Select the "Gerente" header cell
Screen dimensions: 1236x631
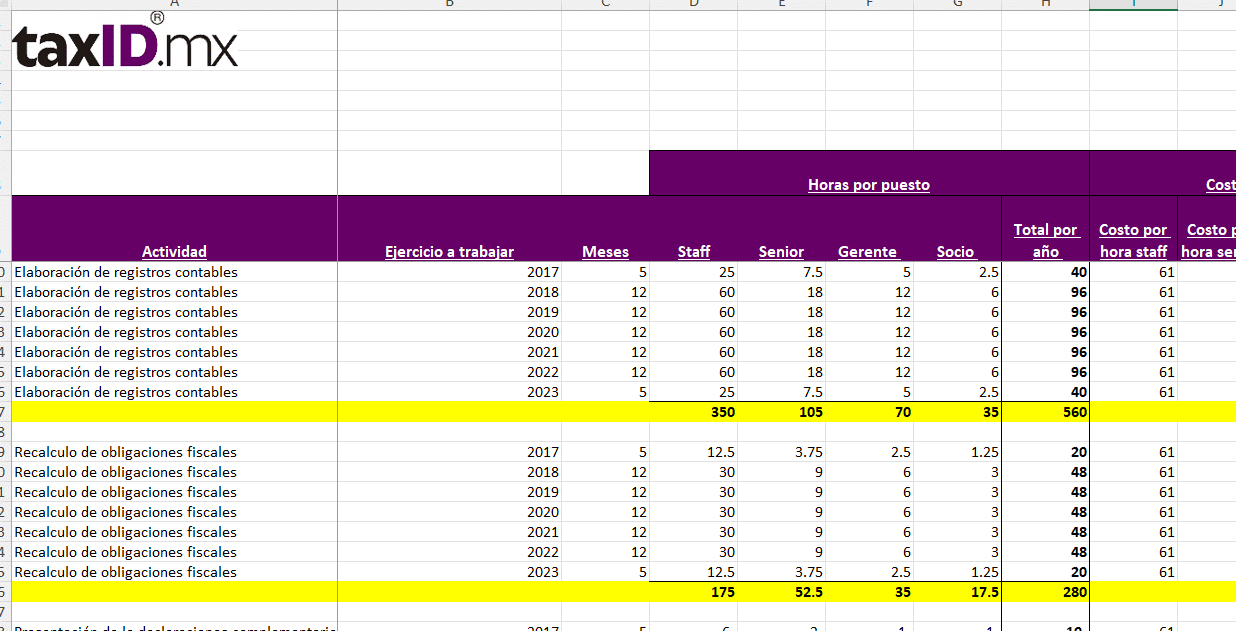tap(868, 251)
